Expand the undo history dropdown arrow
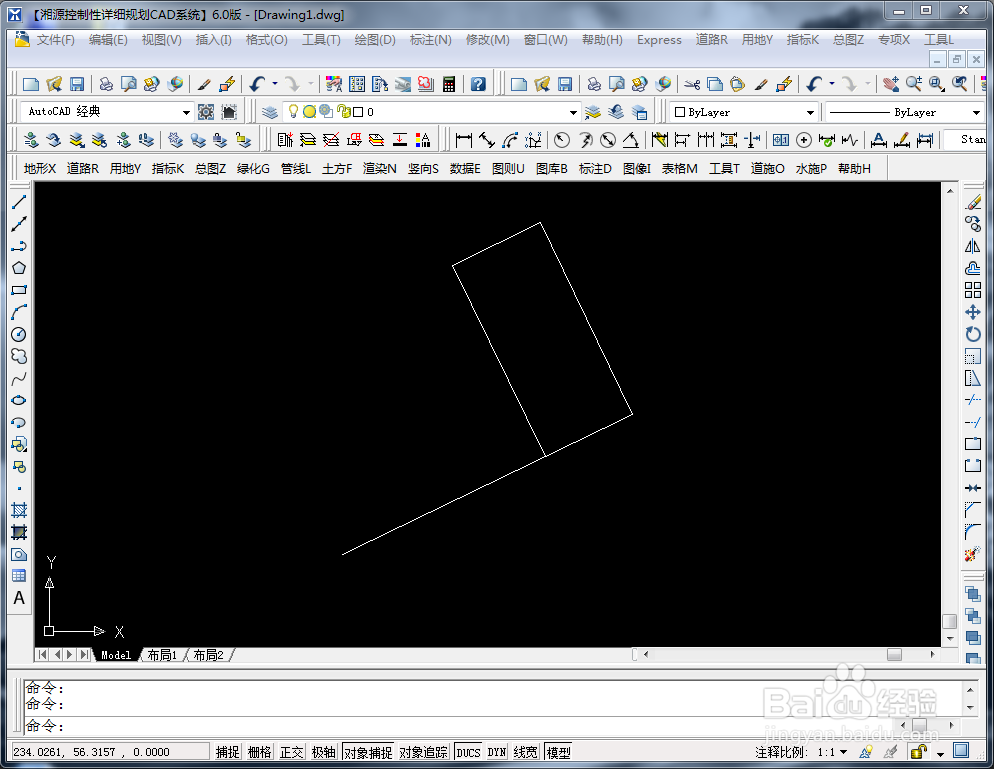The image size is (994, 769). tap(274, 84)
